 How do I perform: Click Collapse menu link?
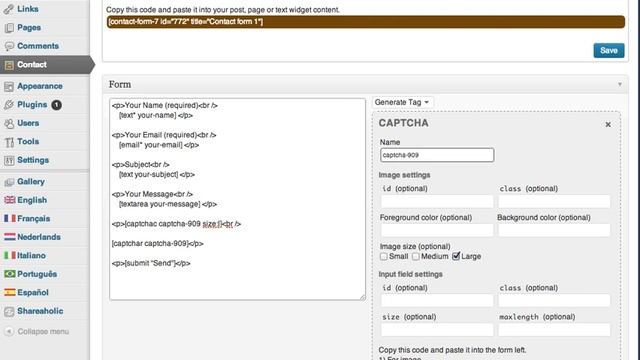[x=43, y=331]
